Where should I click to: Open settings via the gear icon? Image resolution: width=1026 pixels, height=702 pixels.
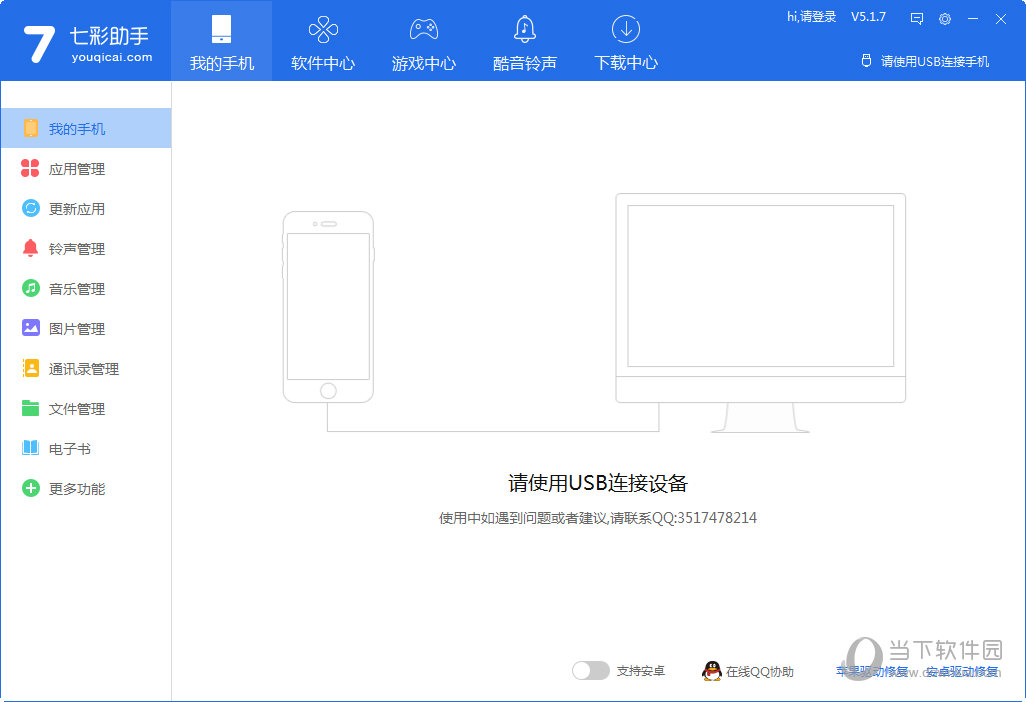945,19
